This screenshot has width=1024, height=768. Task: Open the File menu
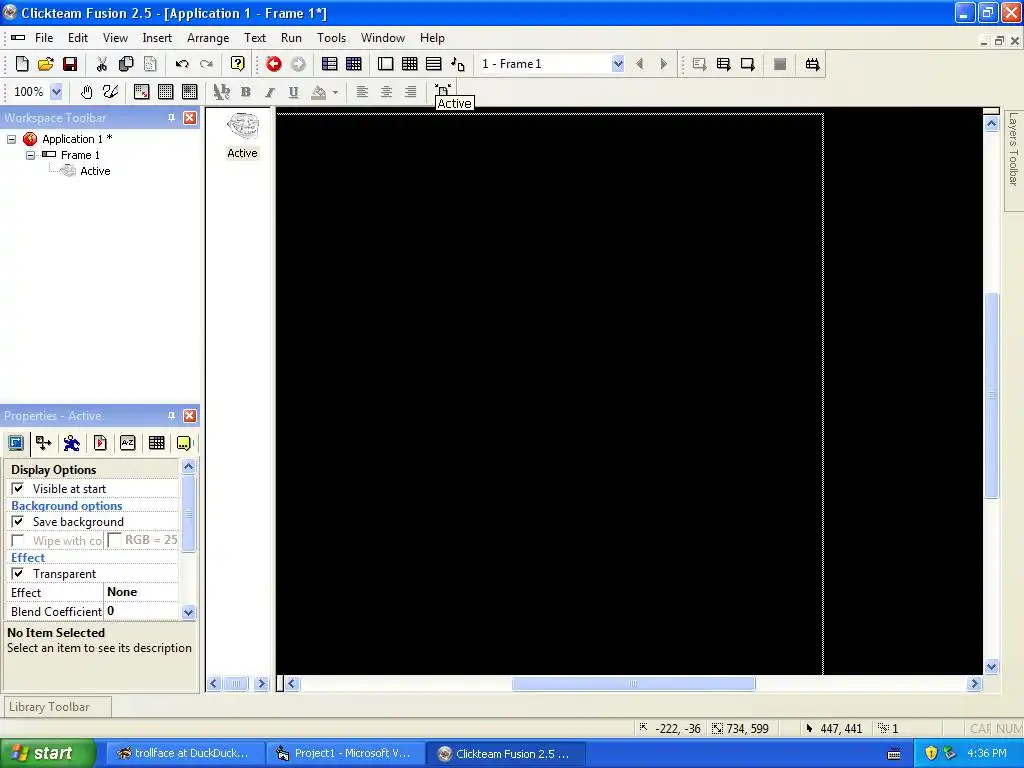(44, 38)
